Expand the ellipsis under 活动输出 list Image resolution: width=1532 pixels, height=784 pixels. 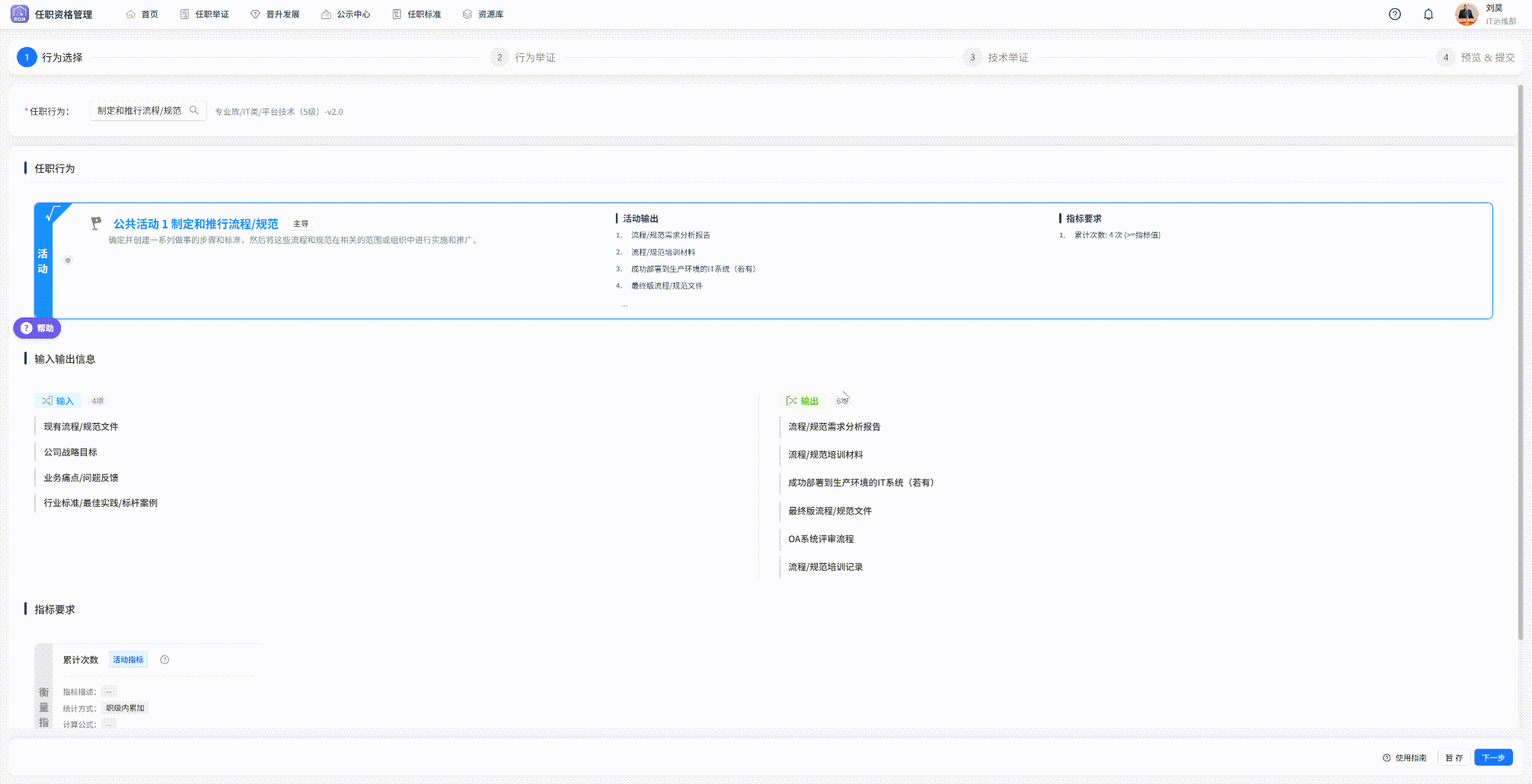pyautogui.click(x=624, y=304)
